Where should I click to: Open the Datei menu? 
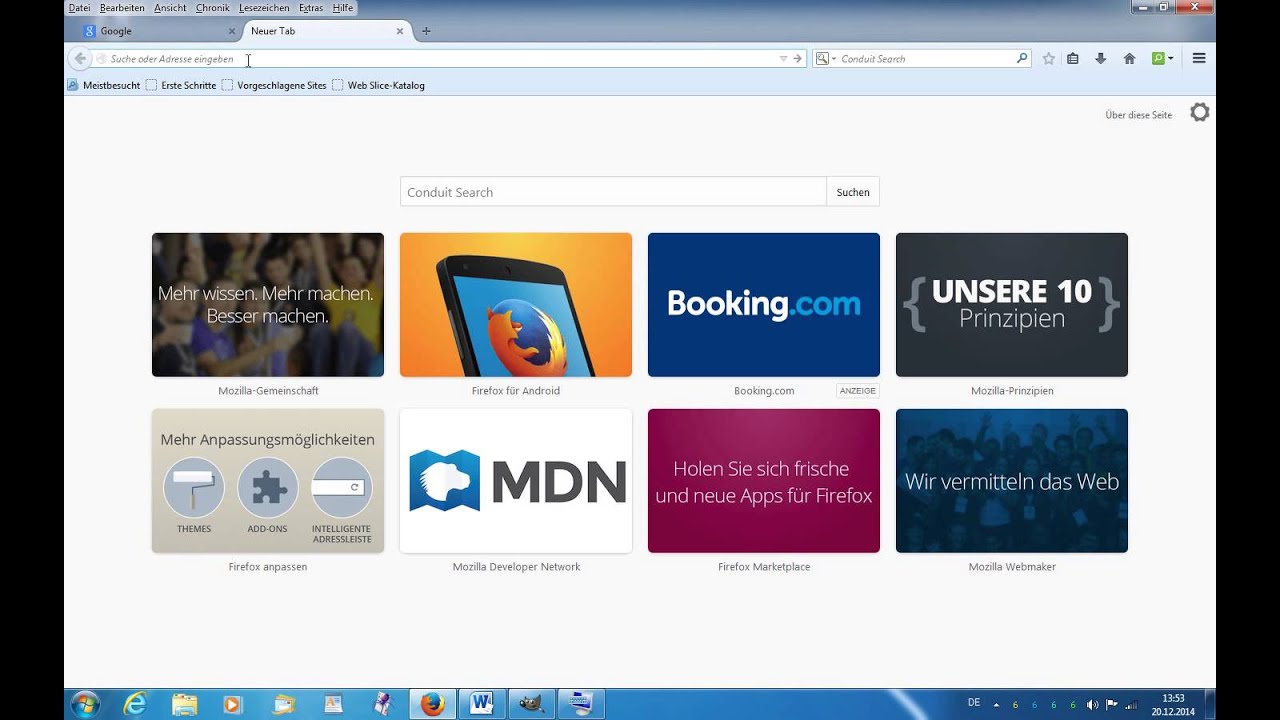pyautogui.click(x=79, y=7)
